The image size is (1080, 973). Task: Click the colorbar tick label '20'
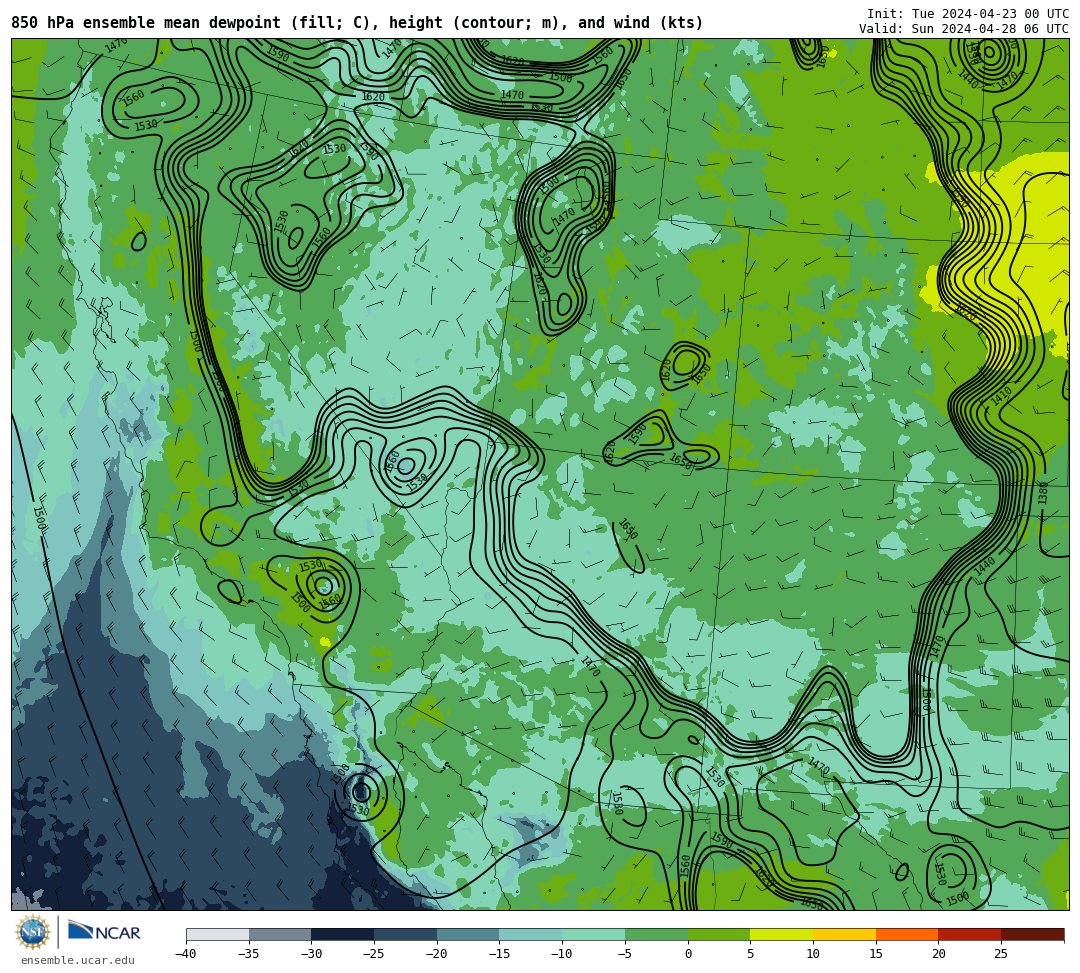pyautogui.click(x=938, y=954)
